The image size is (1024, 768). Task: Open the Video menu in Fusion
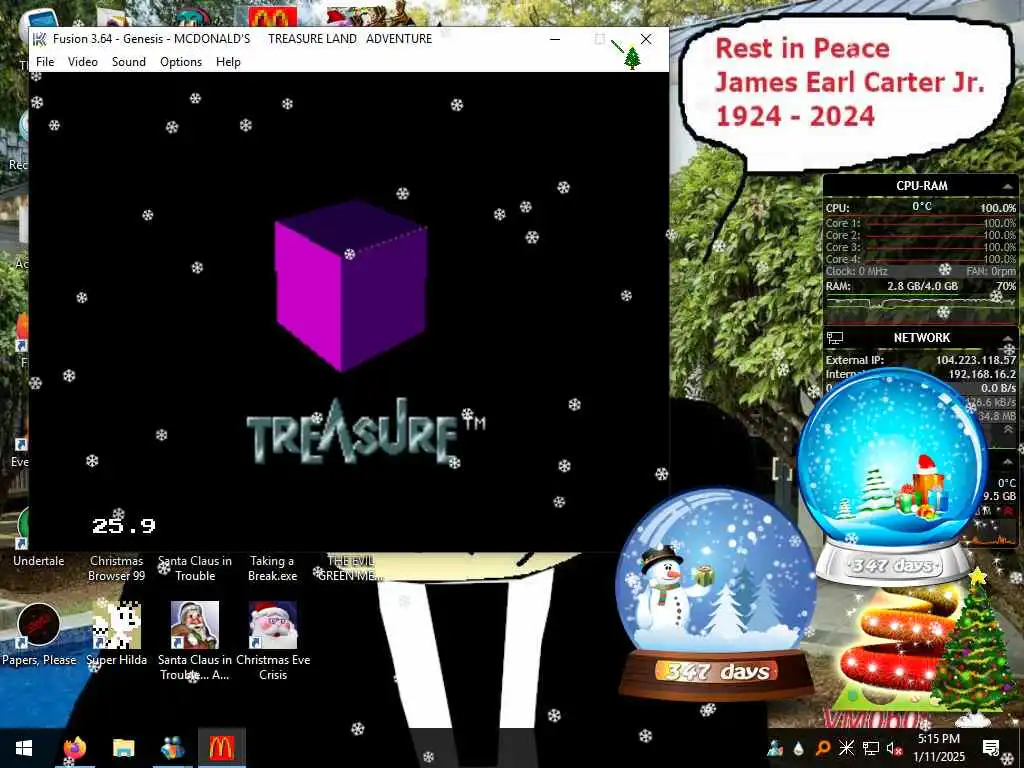click(83, 61)
